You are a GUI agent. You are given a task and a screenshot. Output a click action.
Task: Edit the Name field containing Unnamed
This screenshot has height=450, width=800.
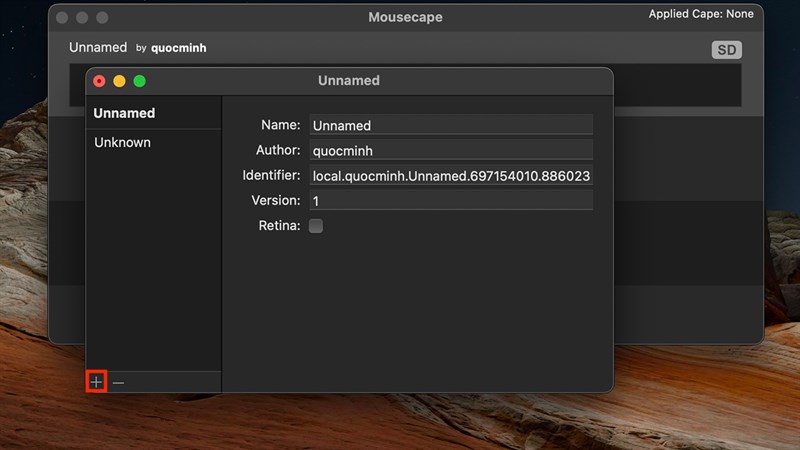coord(451,125)
